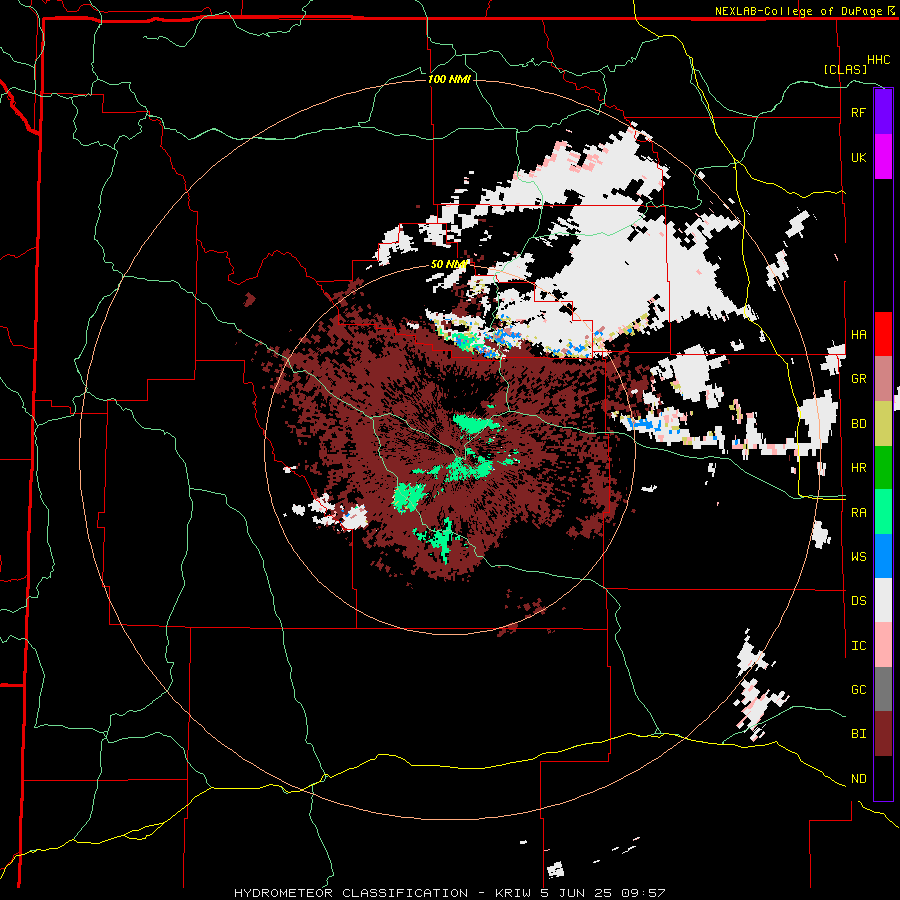Select the WS blue legend swatch

883,556
